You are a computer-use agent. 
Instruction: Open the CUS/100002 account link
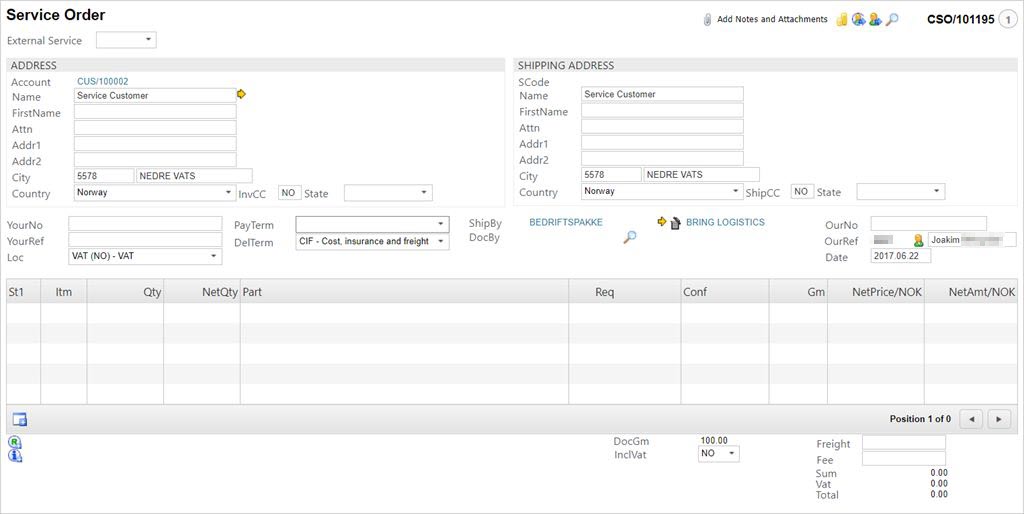(102, 81)
